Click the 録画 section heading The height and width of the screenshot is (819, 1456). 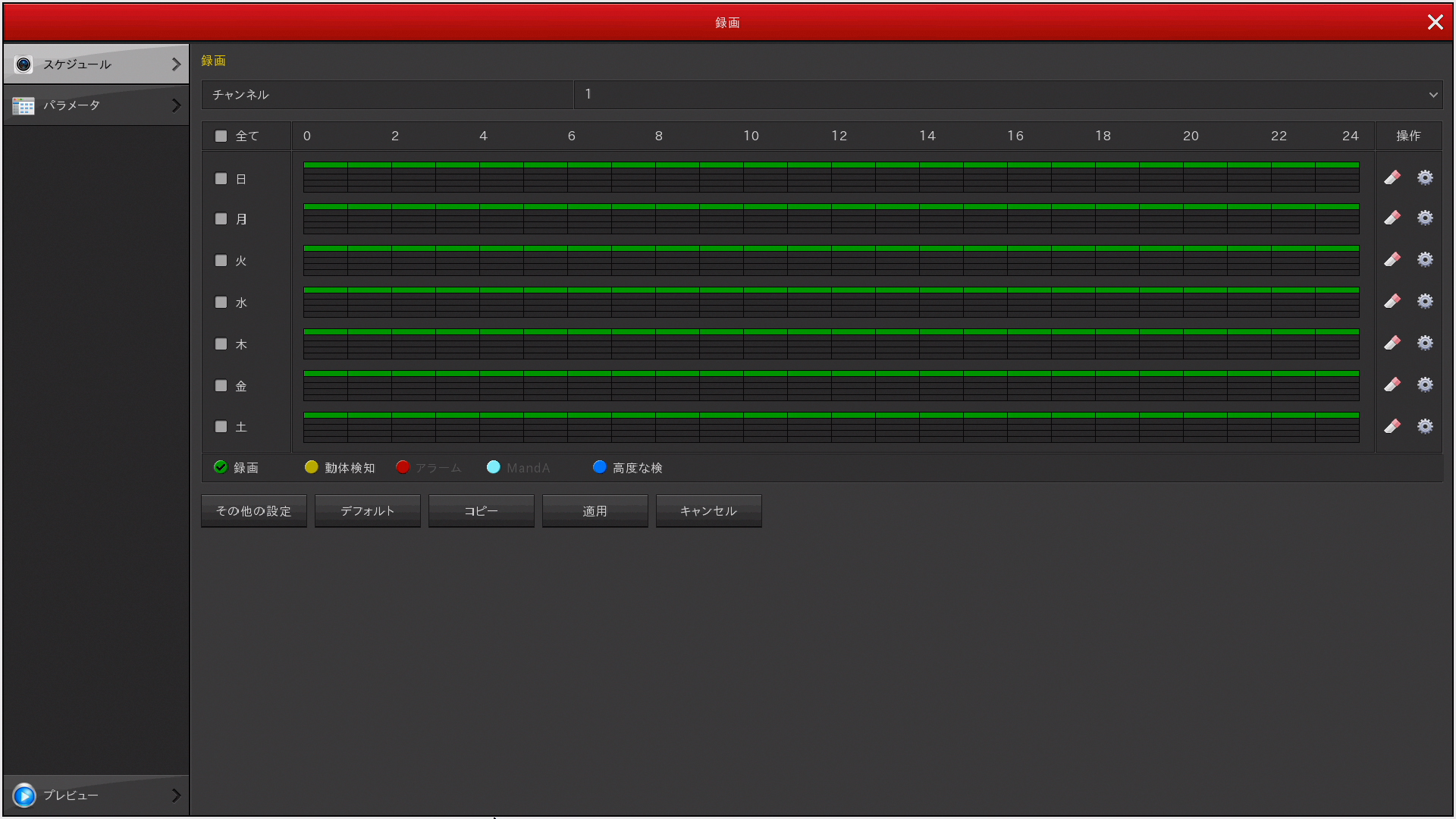pos(213,61)
